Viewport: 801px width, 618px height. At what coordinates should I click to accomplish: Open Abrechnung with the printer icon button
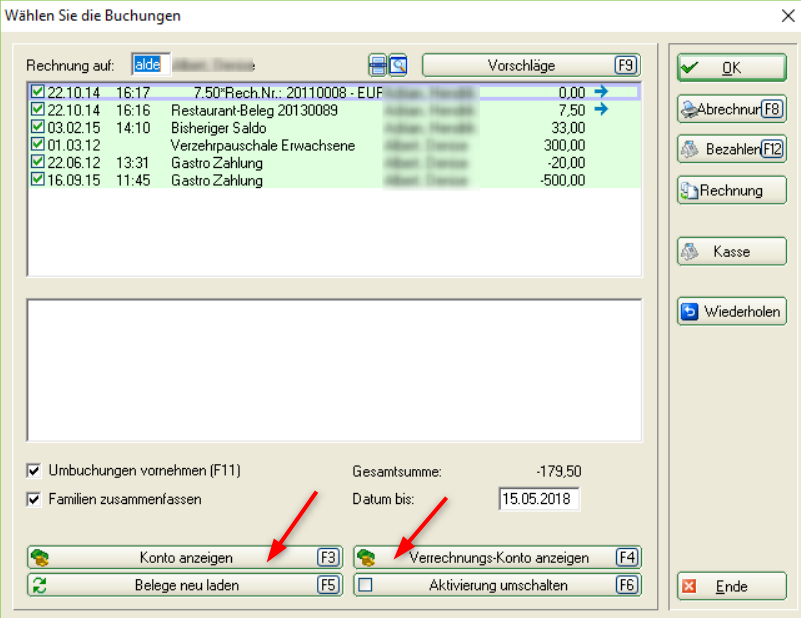pyautogui.click(x=731, y=108)
